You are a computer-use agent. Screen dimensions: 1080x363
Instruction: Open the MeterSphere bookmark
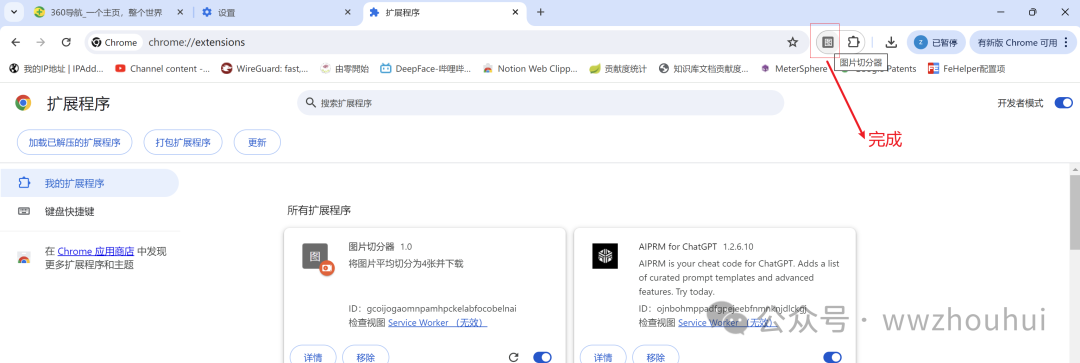pos(793,68)
